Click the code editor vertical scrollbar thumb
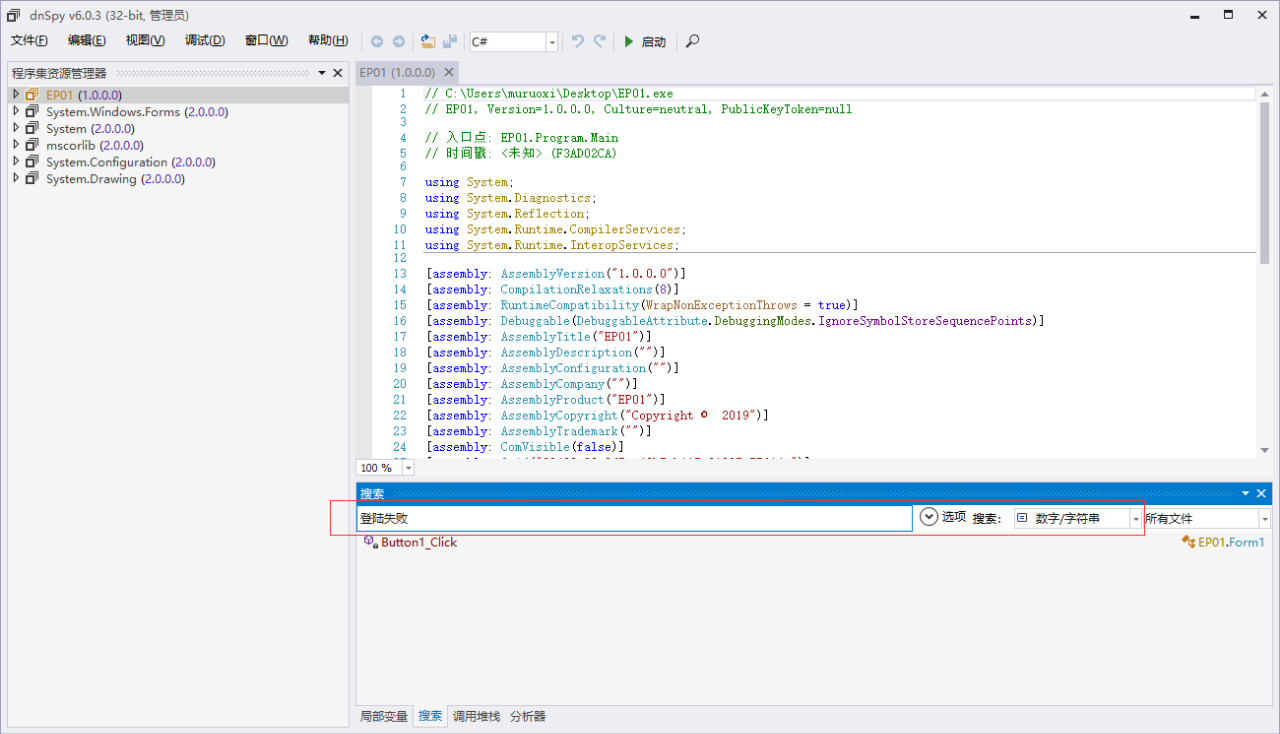 pos(1264,182)
